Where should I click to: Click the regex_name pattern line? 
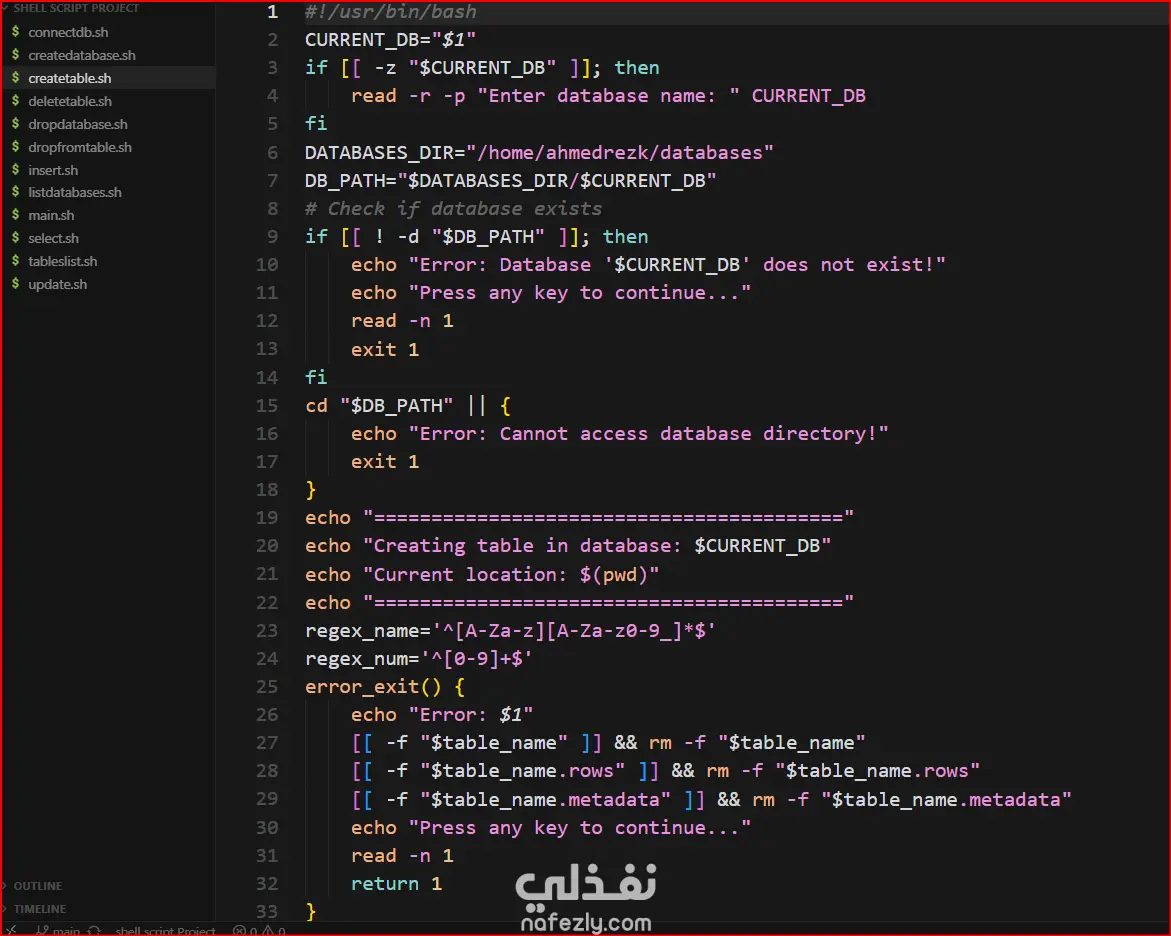(x=511, y=630)
